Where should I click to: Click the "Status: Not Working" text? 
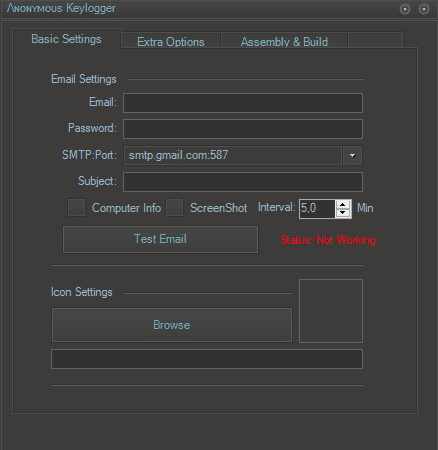point(328,240)
